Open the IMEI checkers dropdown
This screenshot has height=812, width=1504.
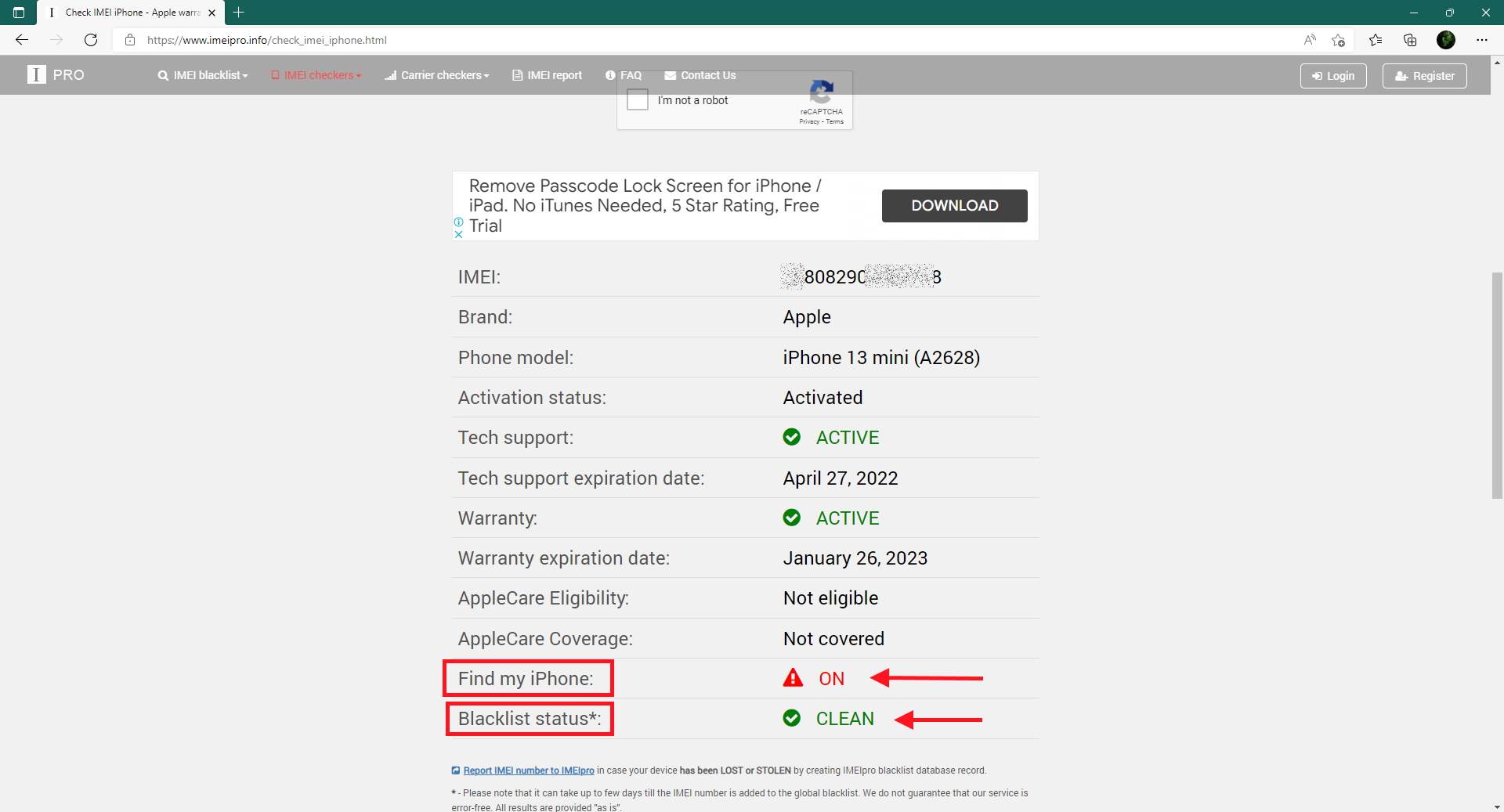pyautogui.click(x=316, y=75)
